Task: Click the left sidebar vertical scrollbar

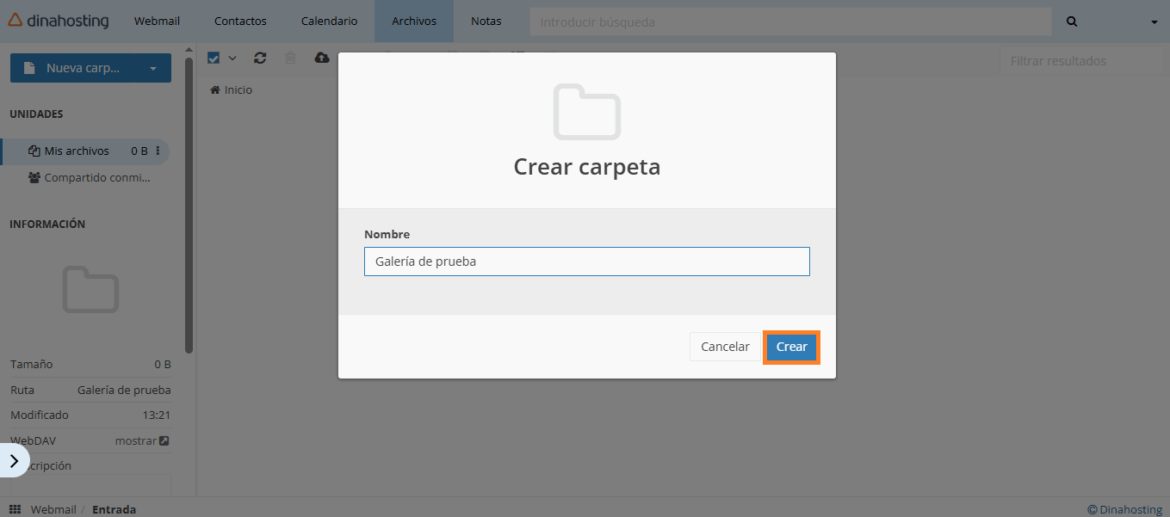Action: coord(189,205)
